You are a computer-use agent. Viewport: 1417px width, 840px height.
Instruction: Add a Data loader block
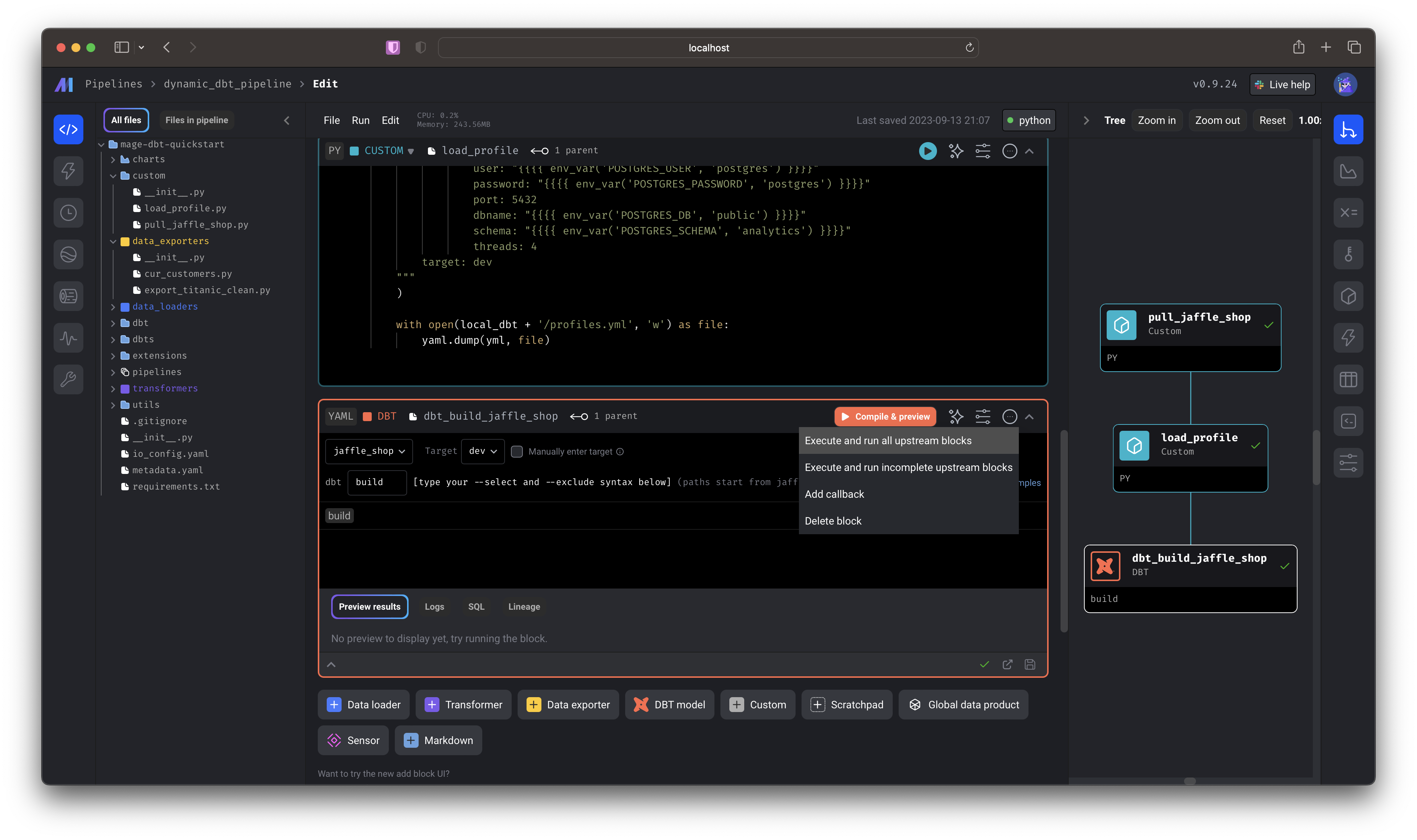(x=364, y=705)
